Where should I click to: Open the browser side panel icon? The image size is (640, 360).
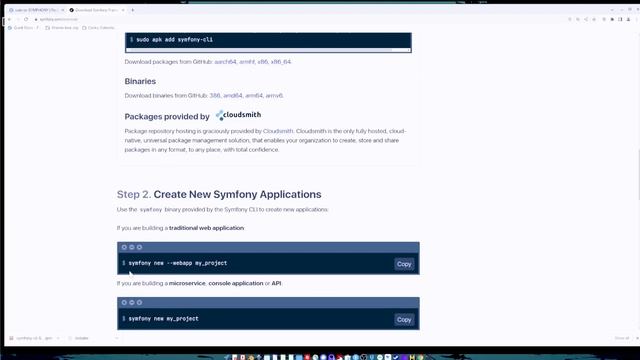coord(620,19)
